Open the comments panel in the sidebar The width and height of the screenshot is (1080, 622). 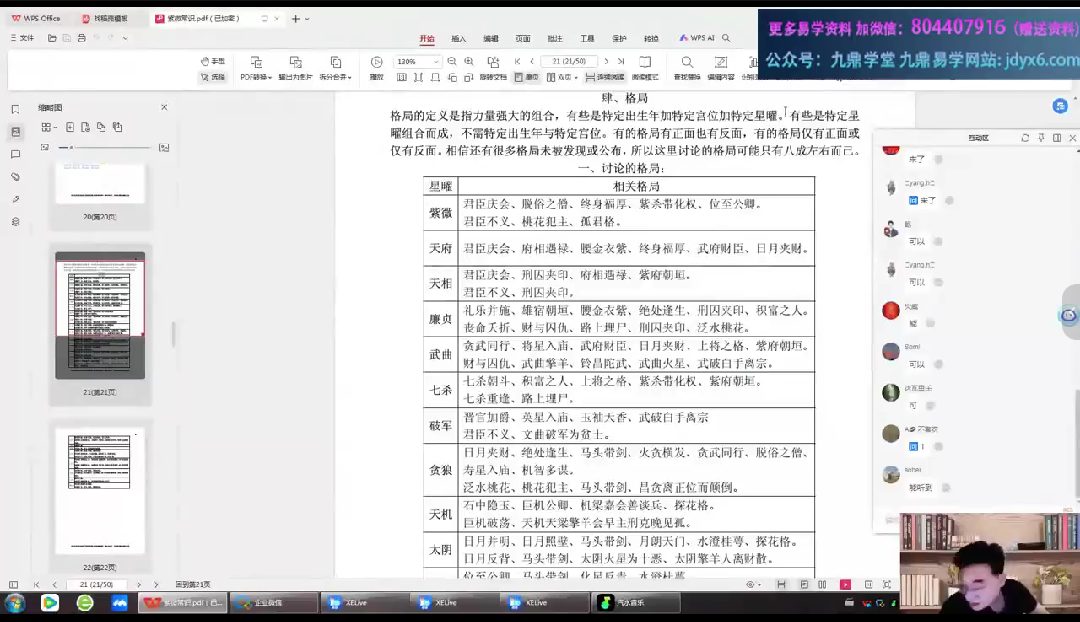15,155
